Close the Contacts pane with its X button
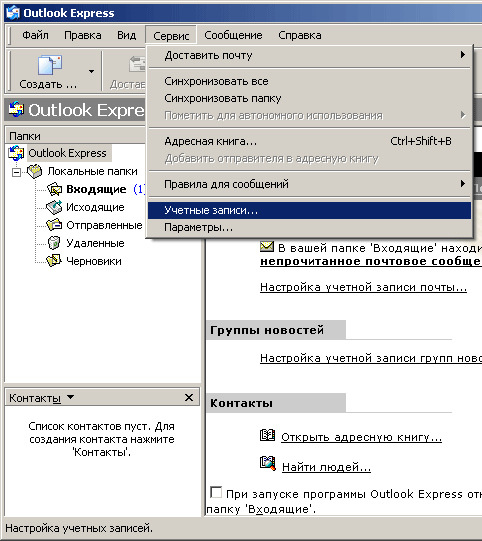The width and height of the screenshot is (482, 541). [x=189, y=397]
